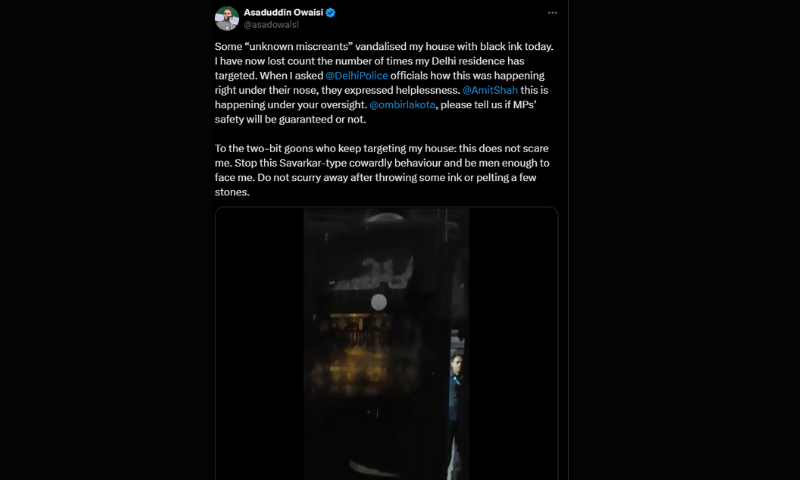The image size is (800, 480).
Task: Click the word "stones." ending the tweet
Action: pos(232,192)
